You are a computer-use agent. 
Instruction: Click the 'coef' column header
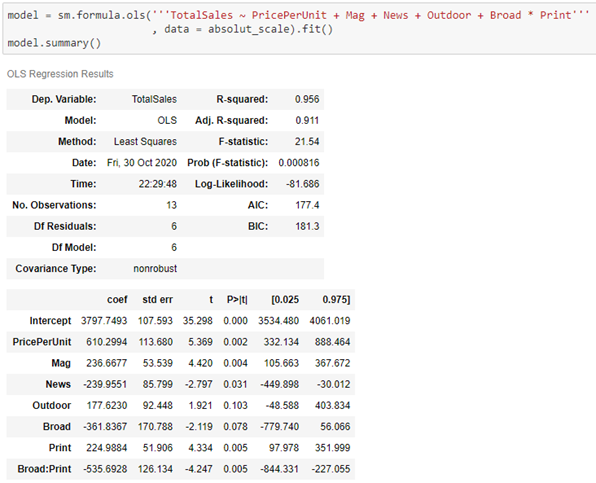click(x=117, y=300)
